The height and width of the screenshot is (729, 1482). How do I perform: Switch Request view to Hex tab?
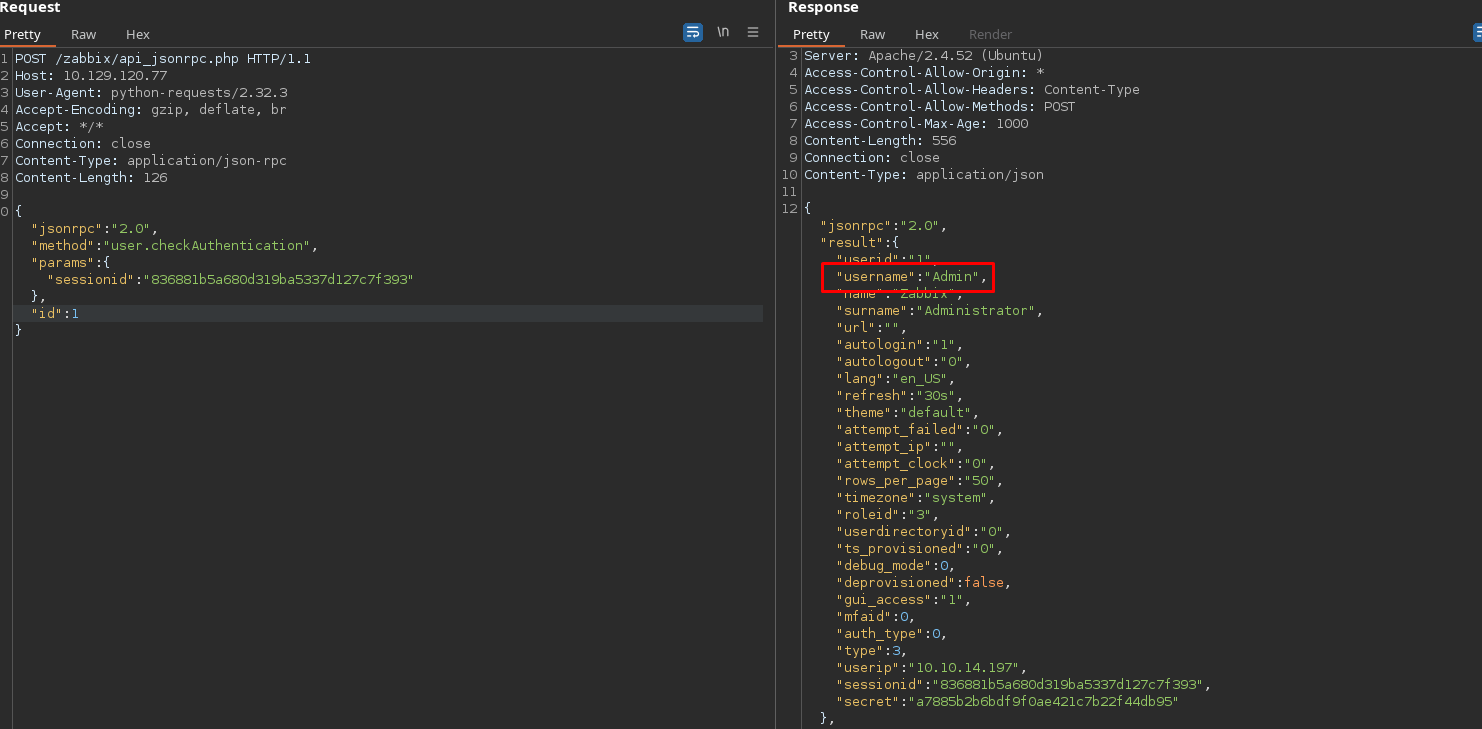click(138, 34)
